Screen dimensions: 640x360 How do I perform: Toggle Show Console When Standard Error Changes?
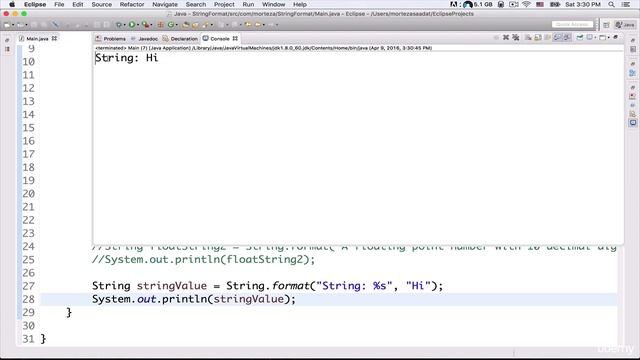point(567,38)
